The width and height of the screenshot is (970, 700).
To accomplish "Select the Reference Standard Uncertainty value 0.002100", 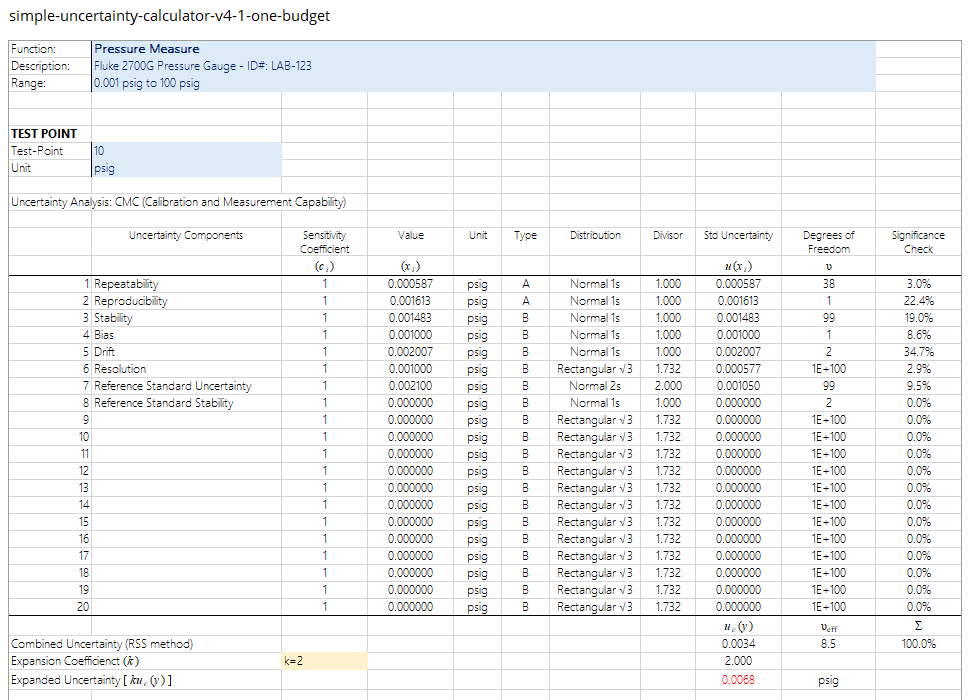I will 410,386.
